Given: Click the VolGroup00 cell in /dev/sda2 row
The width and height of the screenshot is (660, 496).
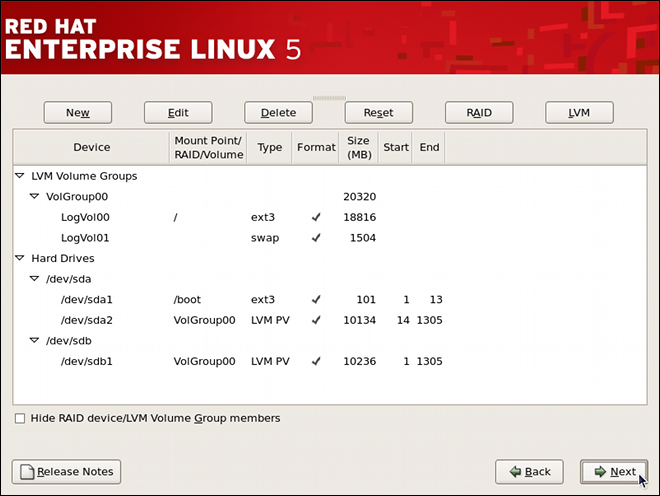Looking at the screenshot, I should pos(204,320).
